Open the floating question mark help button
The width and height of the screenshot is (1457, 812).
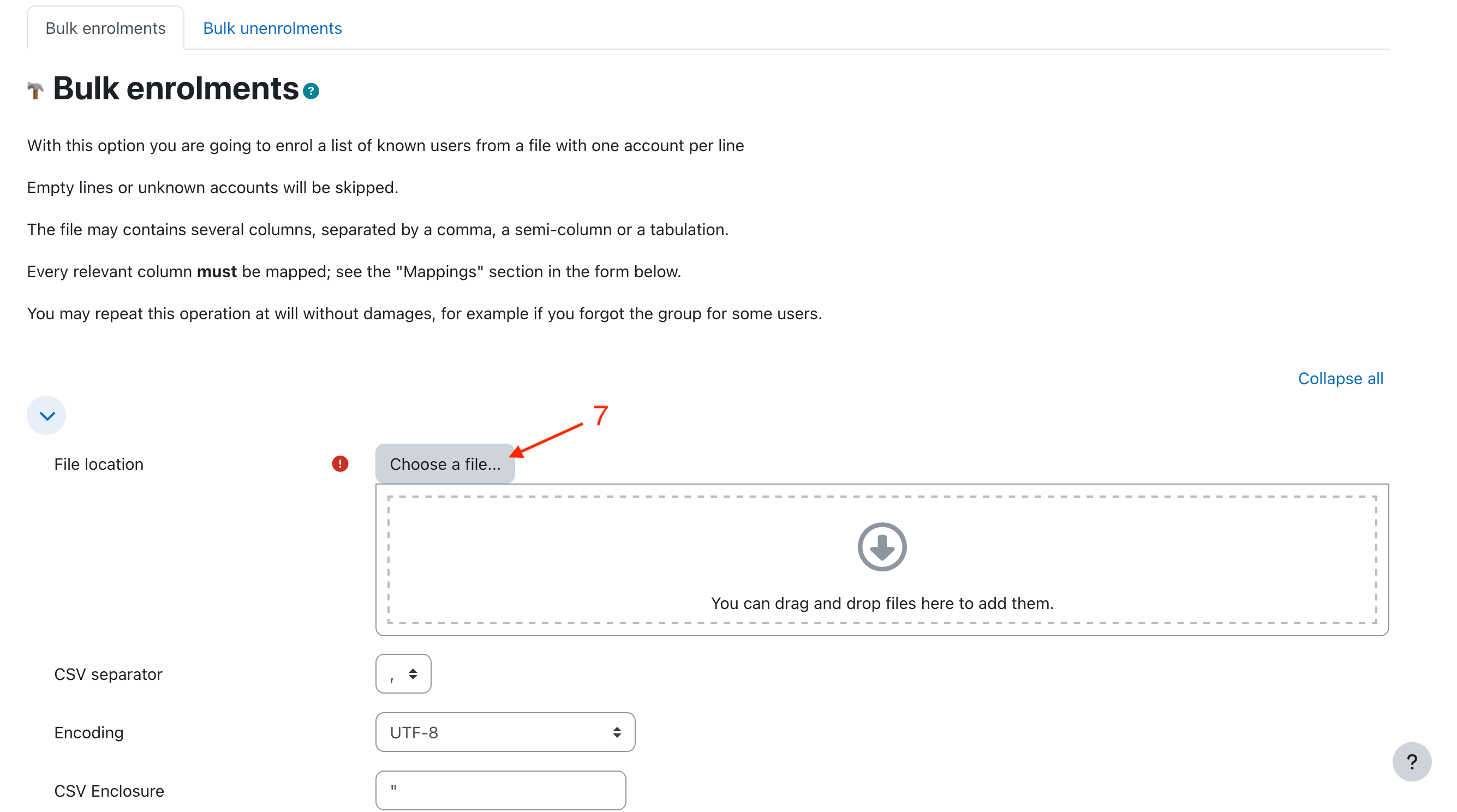pyautogui.click(x=1411, y=761)
